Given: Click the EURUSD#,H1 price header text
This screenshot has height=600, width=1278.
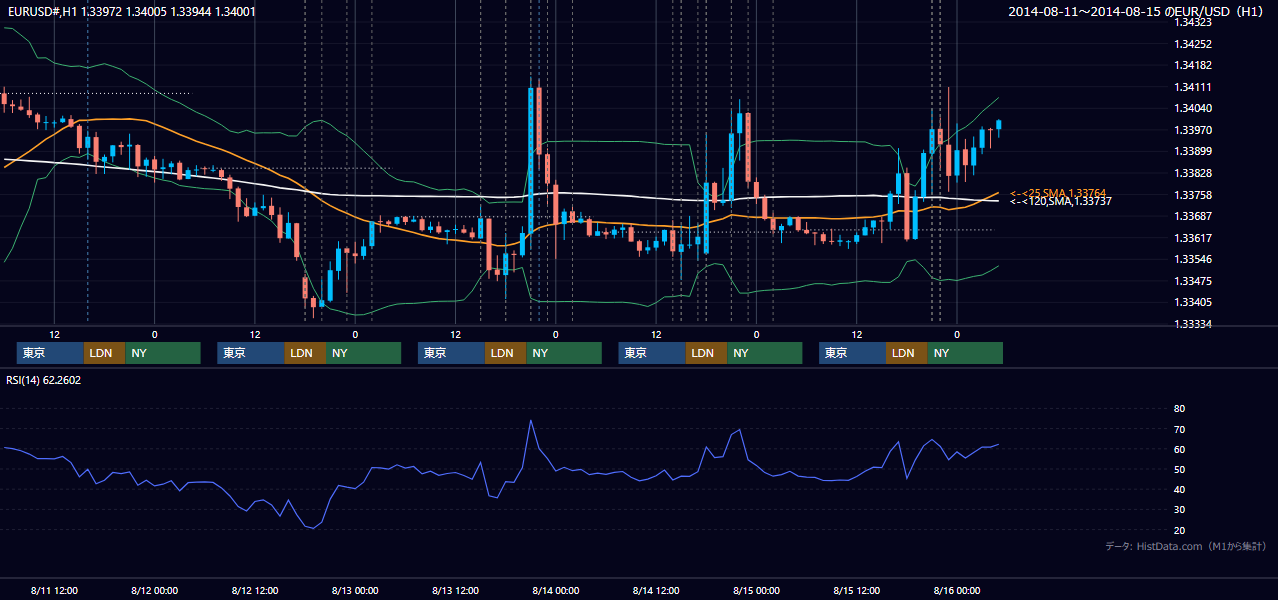Looking at the screenshot, I should click(131, 11).
